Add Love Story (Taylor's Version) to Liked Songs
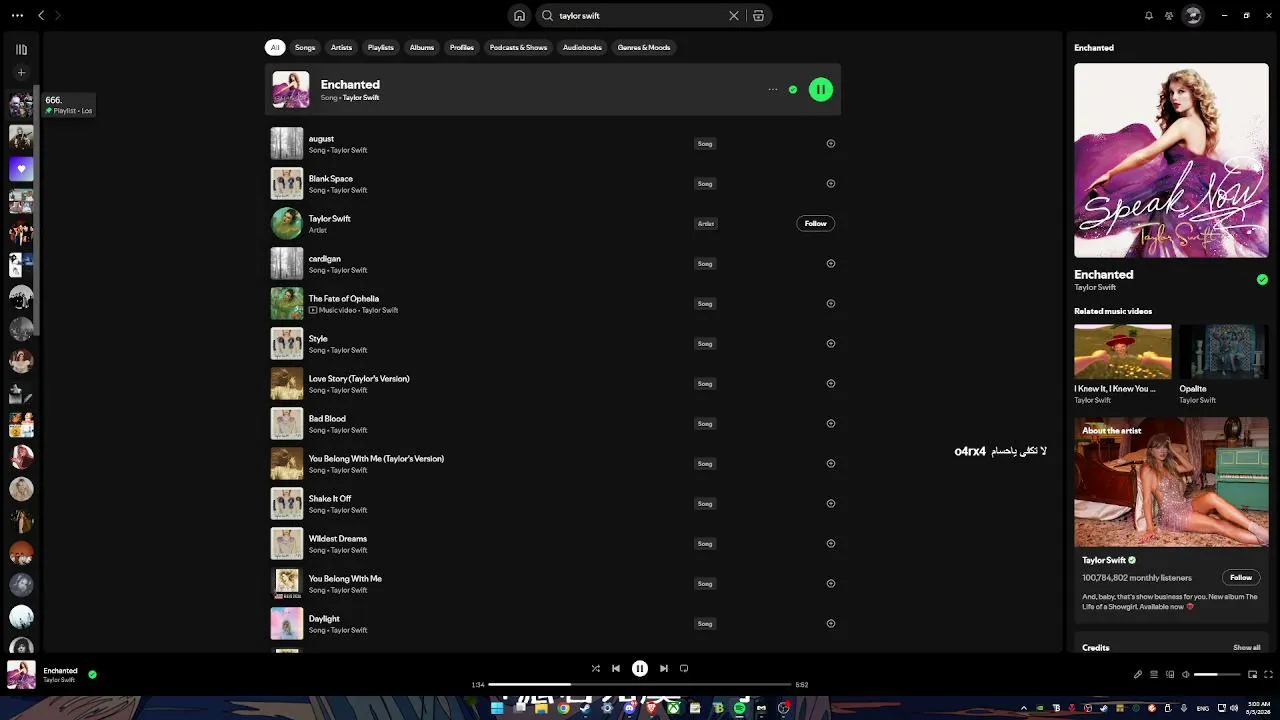Viewport: 1280px width, 720px height. (x=831, y=384)
